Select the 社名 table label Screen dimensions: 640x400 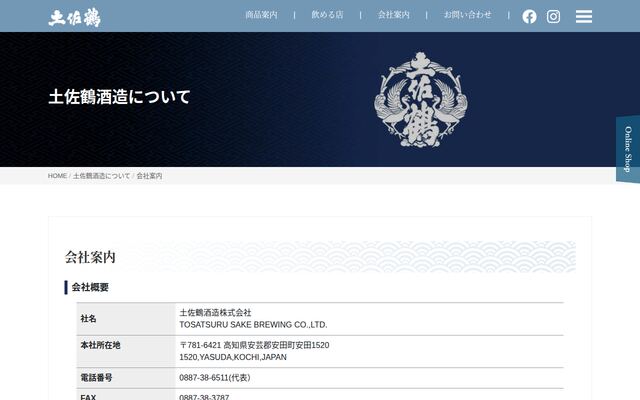point(88,319)
